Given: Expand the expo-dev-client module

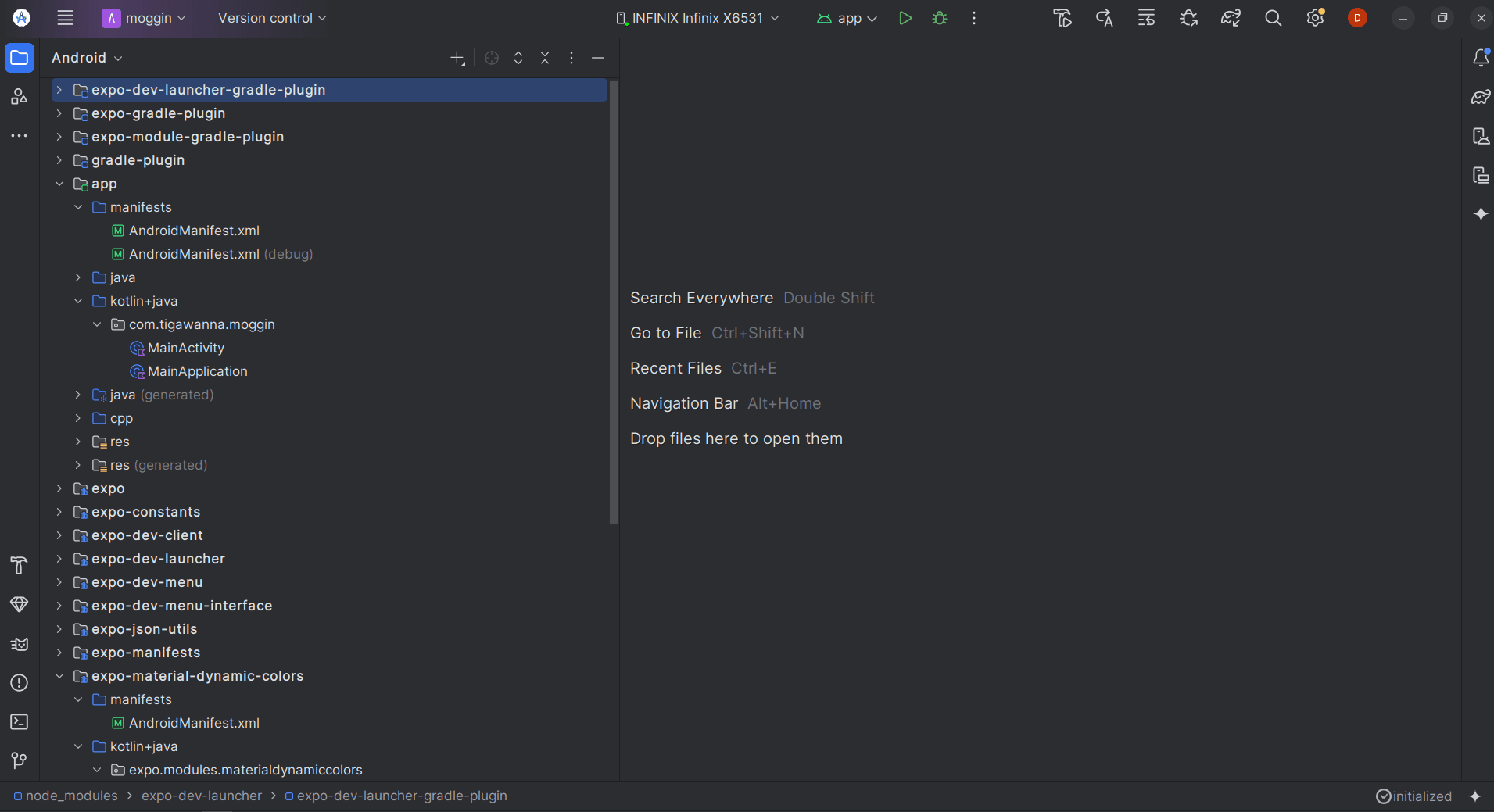Looking at the screenshot, I should coord(59,535).
